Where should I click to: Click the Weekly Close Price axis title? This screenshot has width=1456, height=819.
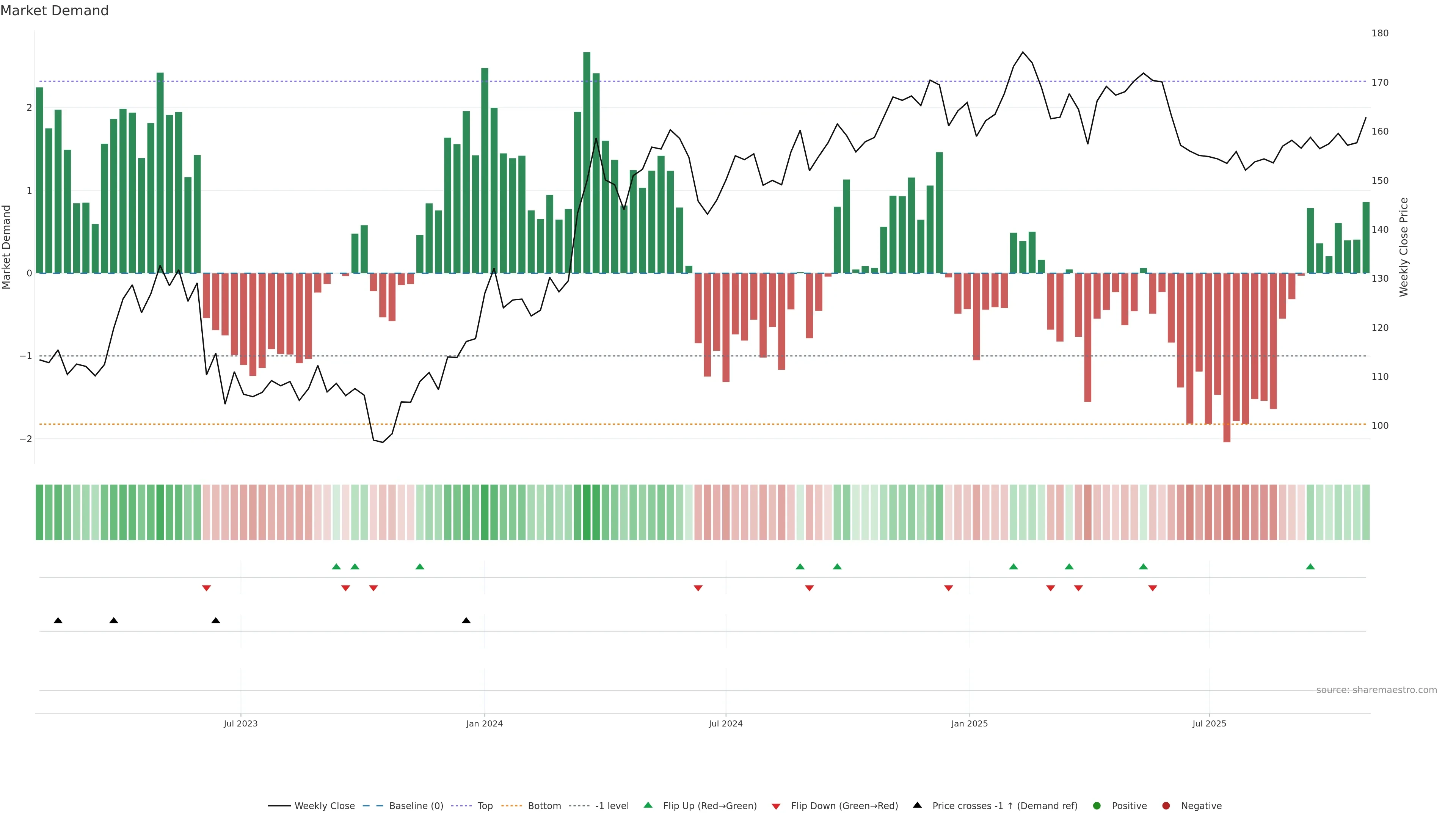(x=1404, y=247)
